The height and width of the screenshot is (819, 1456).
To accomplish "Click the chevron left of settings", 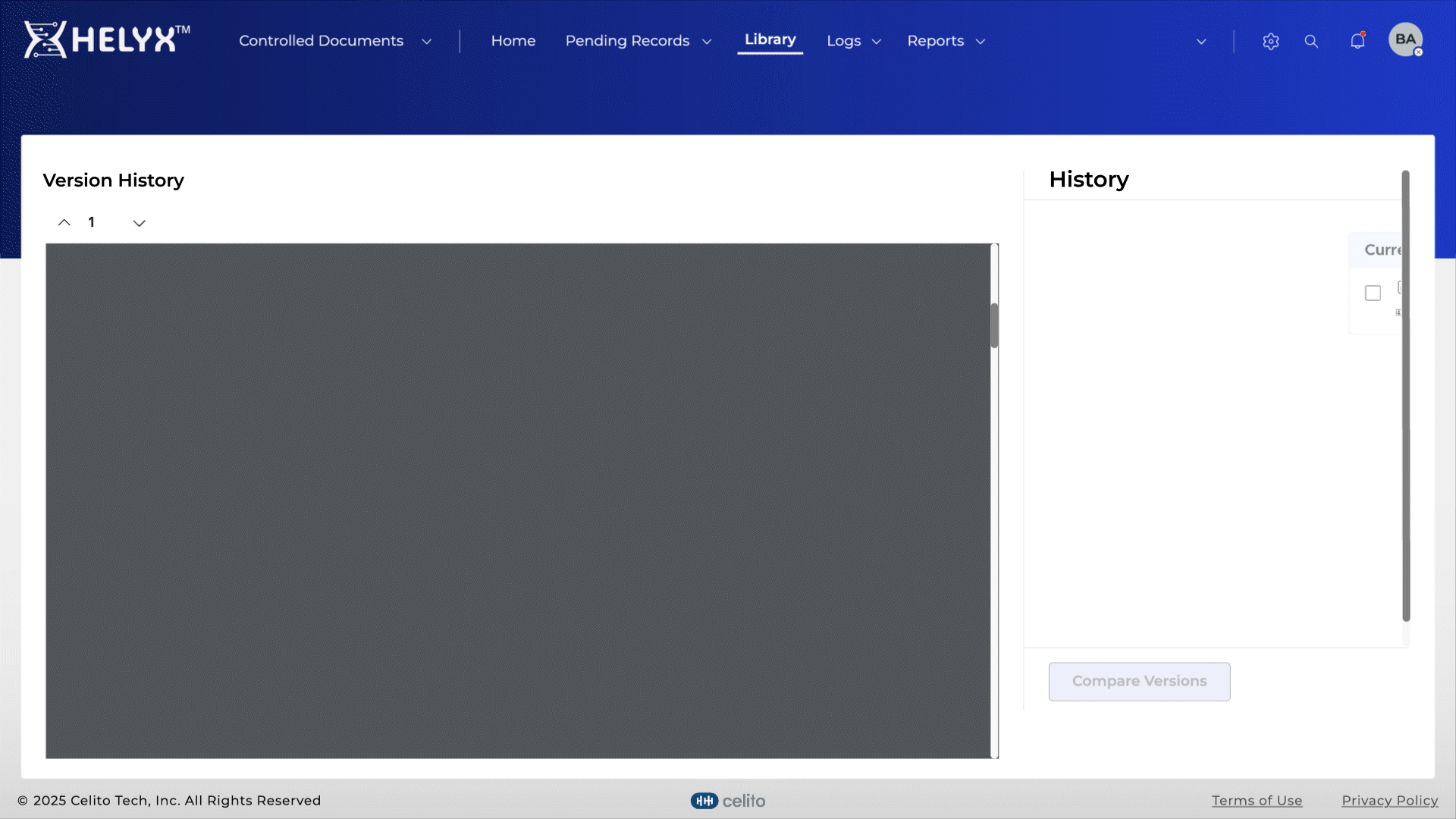I will pyautogui.click(x=1201, y=42).
